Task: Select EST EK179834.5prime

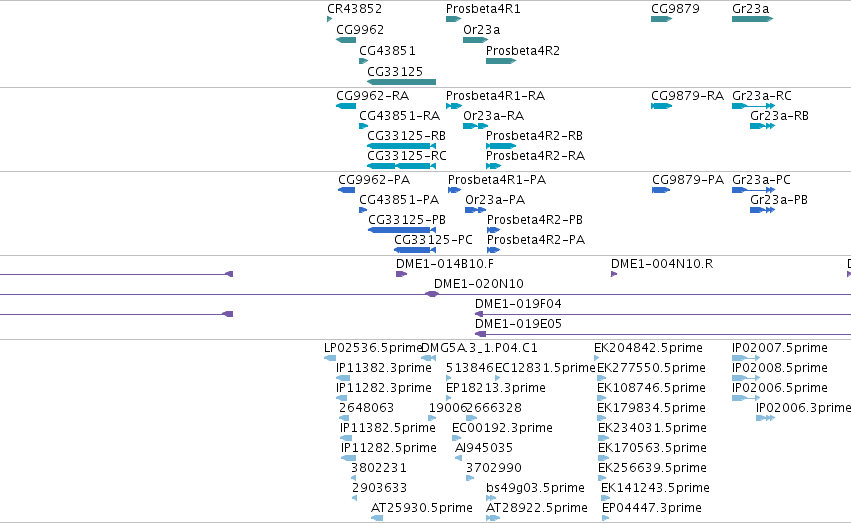Action: coord(601,419)
